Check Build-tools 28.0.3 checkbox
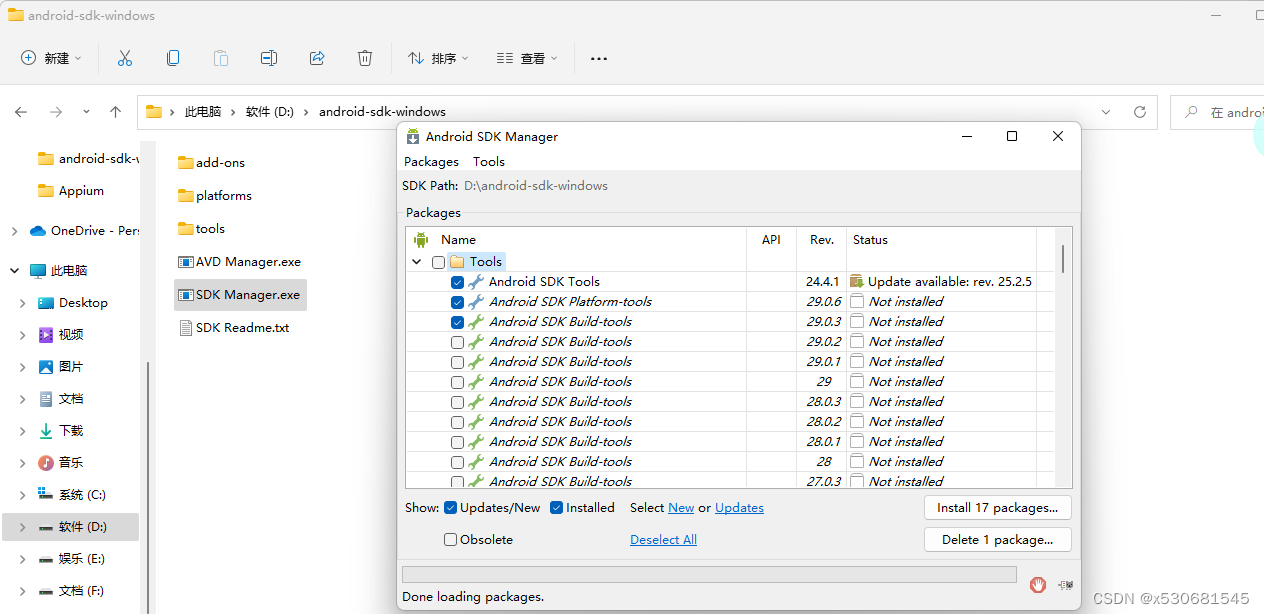 pos(457,402)
